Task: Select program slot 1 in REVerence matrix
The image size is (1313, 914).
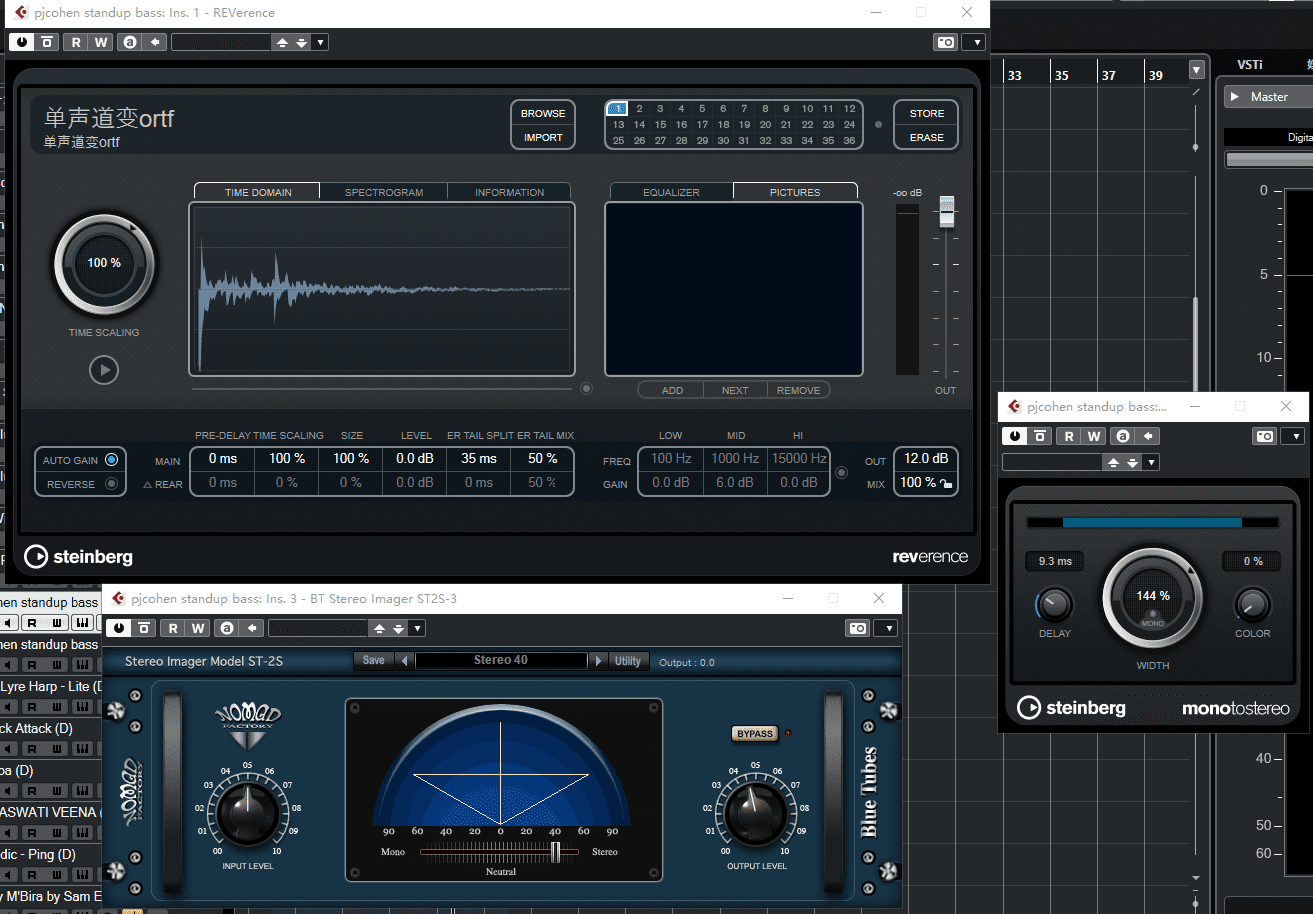Action: click(617, 109)
